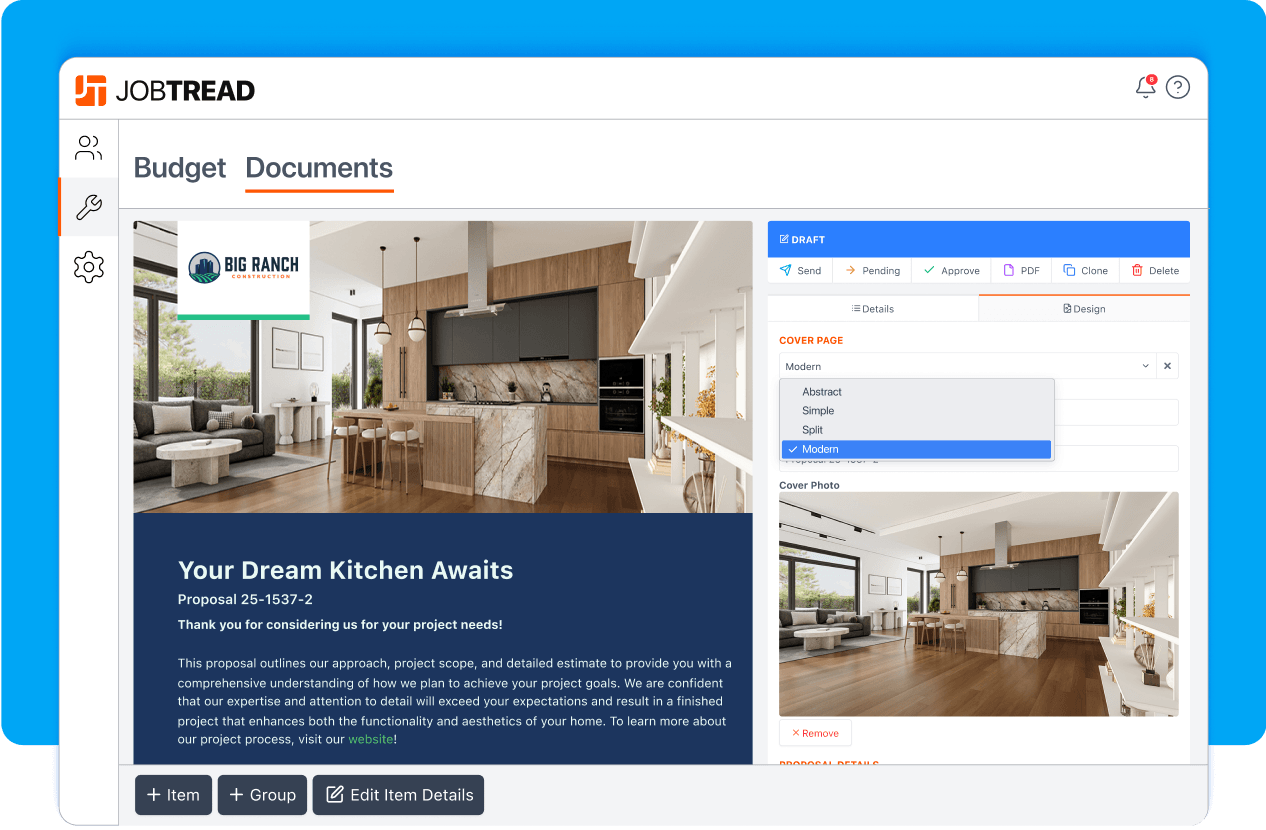Export the proposal as PDF
The height and width of the screenshot is (830, 1266).
pos(1021,270)
